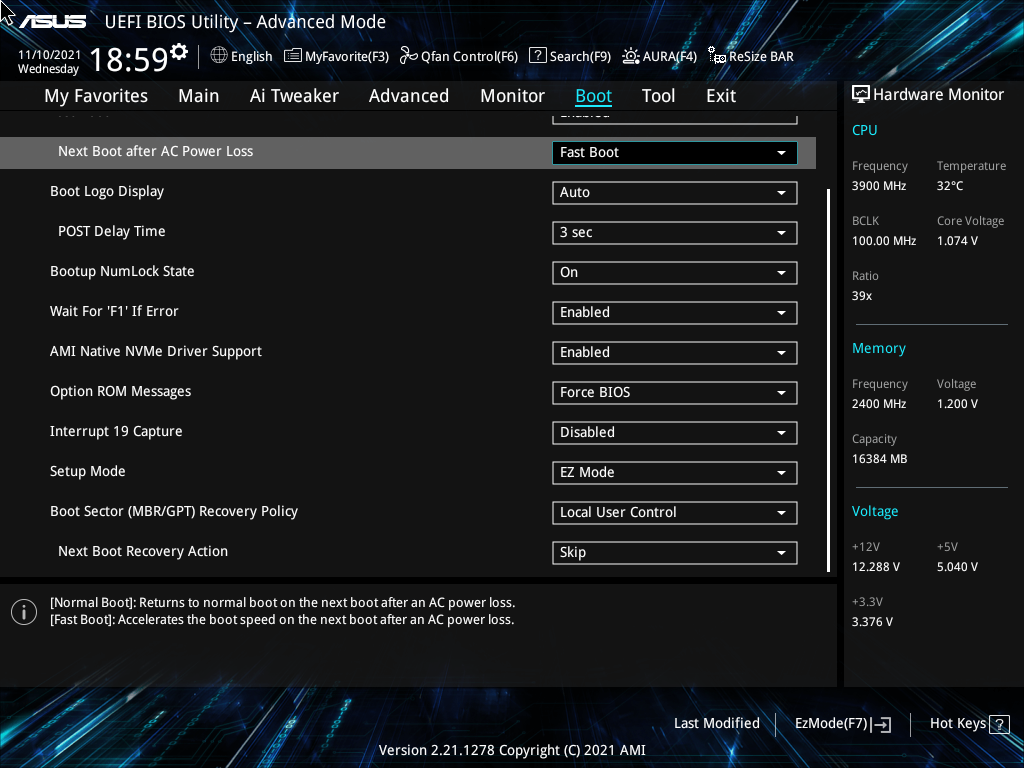Click the 11/10/2021 date

coord(50,55)
